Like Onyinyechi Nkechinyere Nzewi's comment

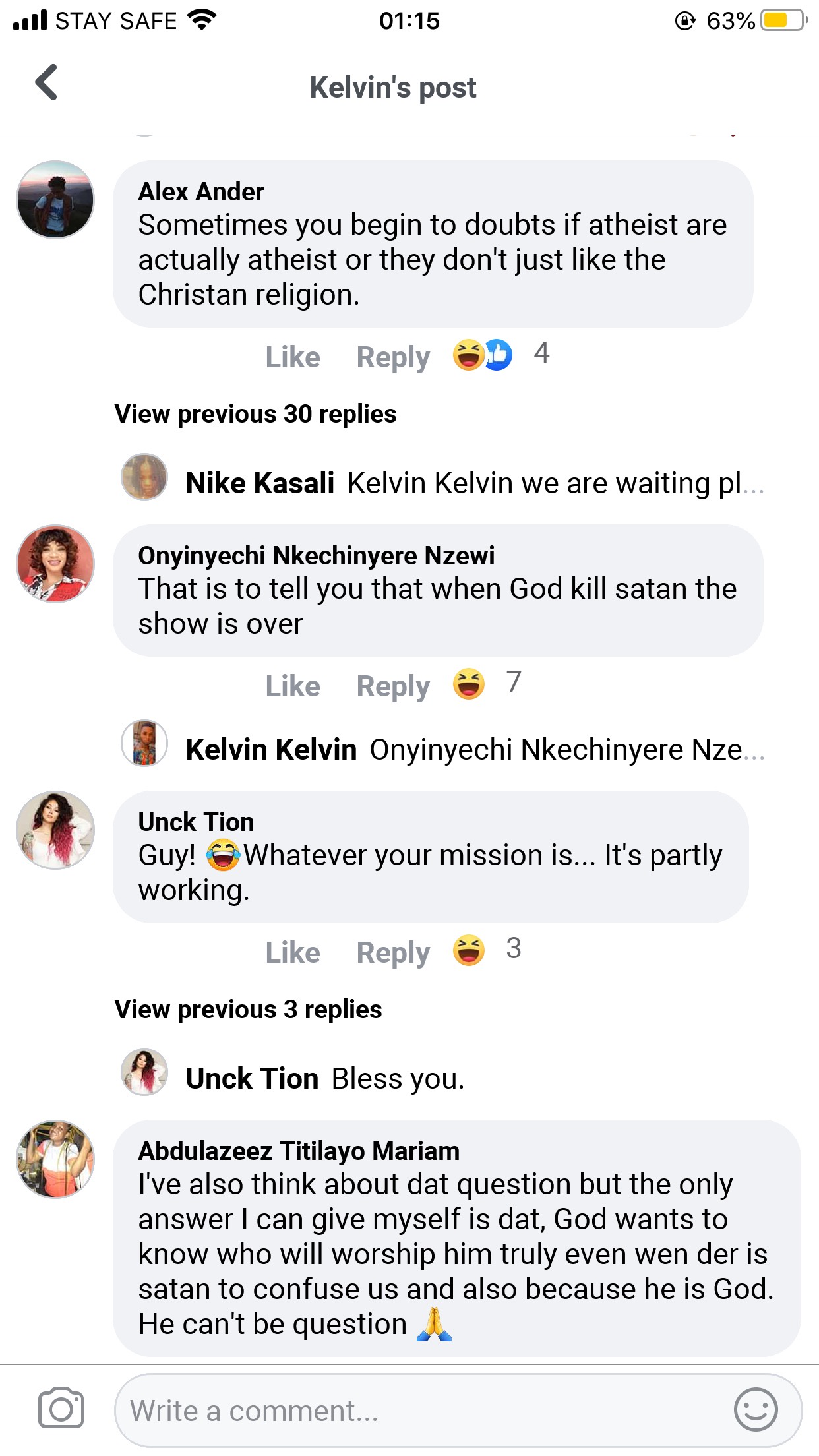(x=292, y=686)
